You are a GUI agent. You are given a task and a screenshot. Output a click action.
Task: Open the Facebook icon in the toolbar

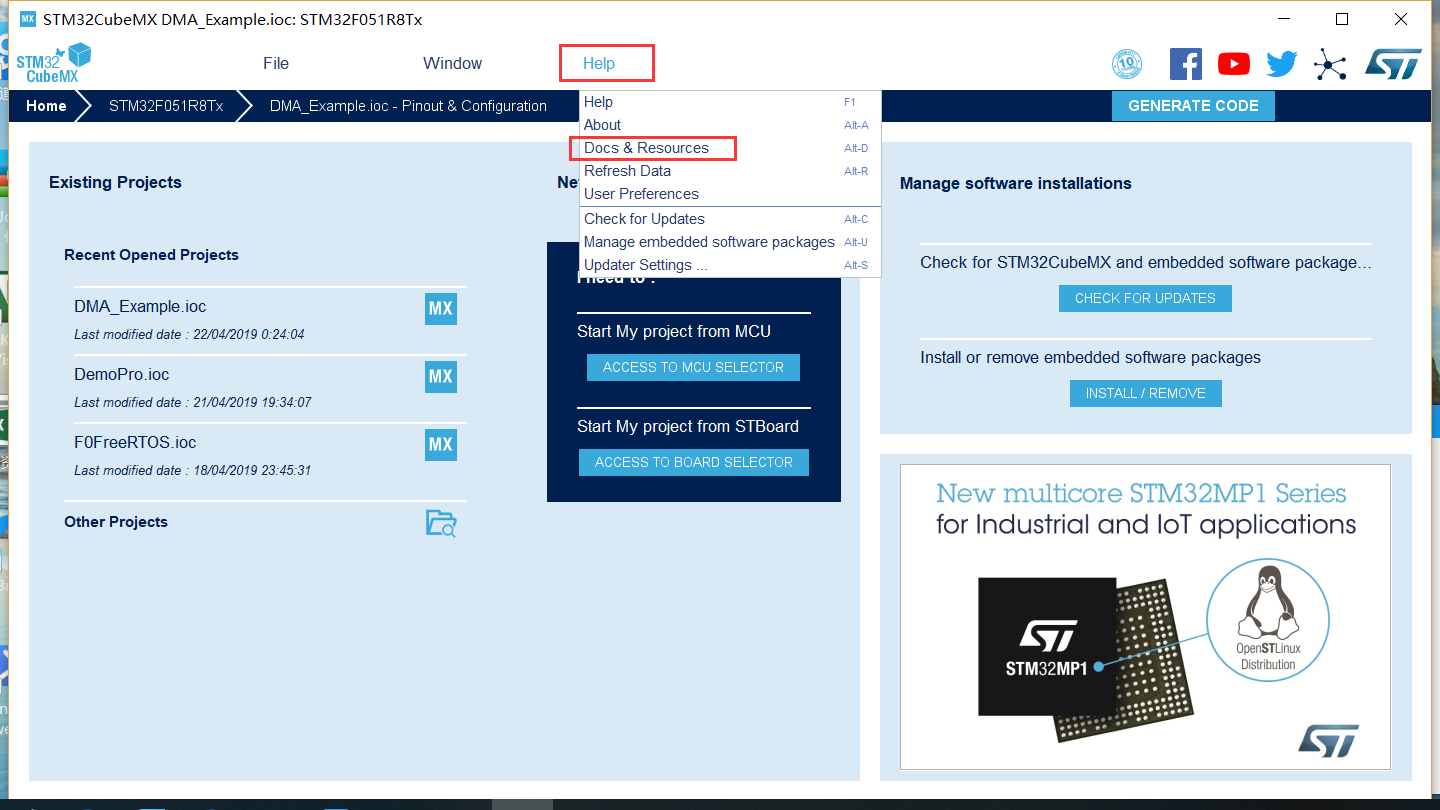point(1185,63)
